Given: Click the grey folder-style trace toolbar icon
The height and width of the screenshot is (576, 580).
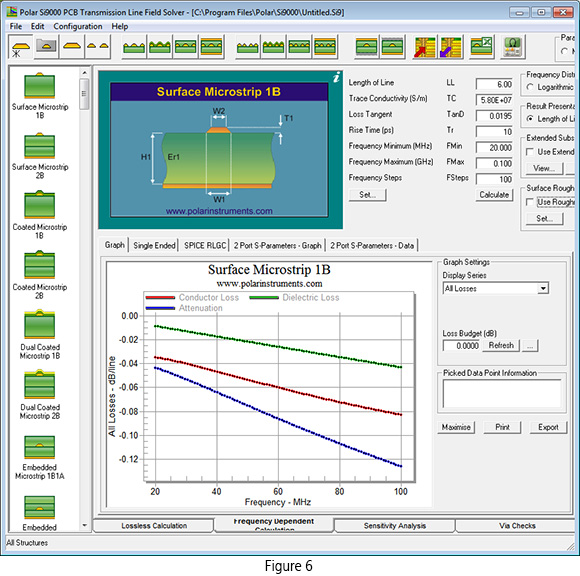Looking at the screenshot, I should 46,47.
